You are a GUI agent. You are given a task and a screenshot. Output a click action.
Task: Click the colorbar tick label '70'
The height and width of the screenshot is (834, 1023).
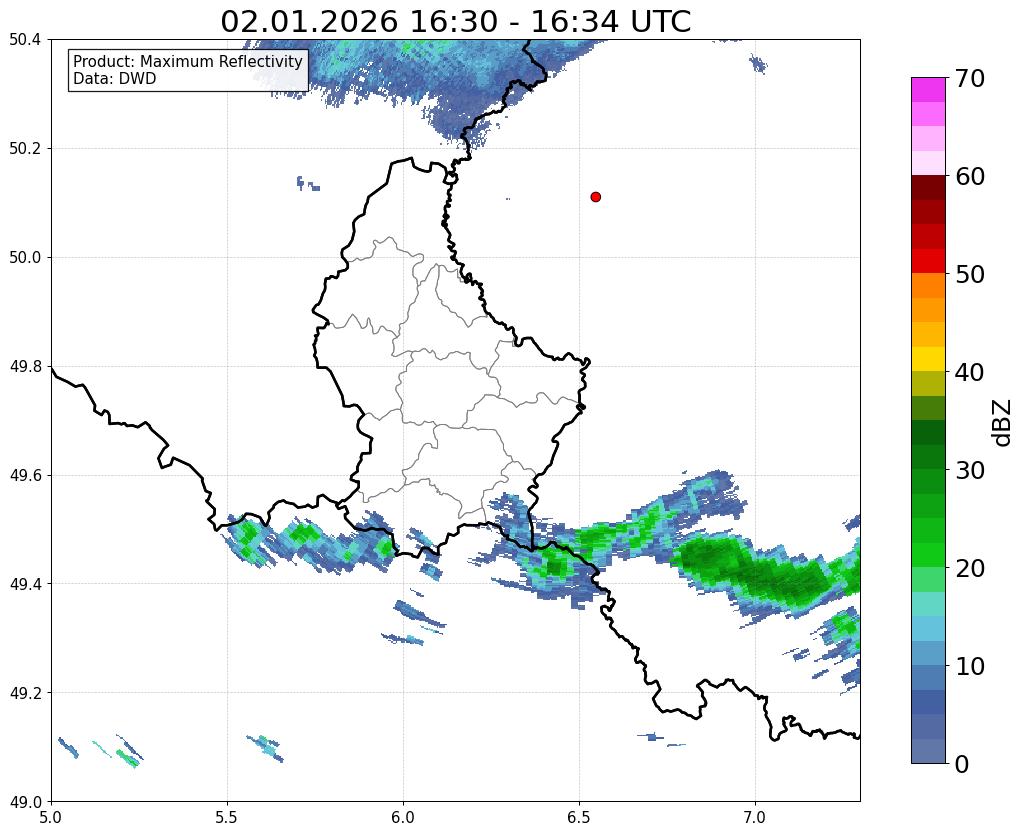pos(969,78)
